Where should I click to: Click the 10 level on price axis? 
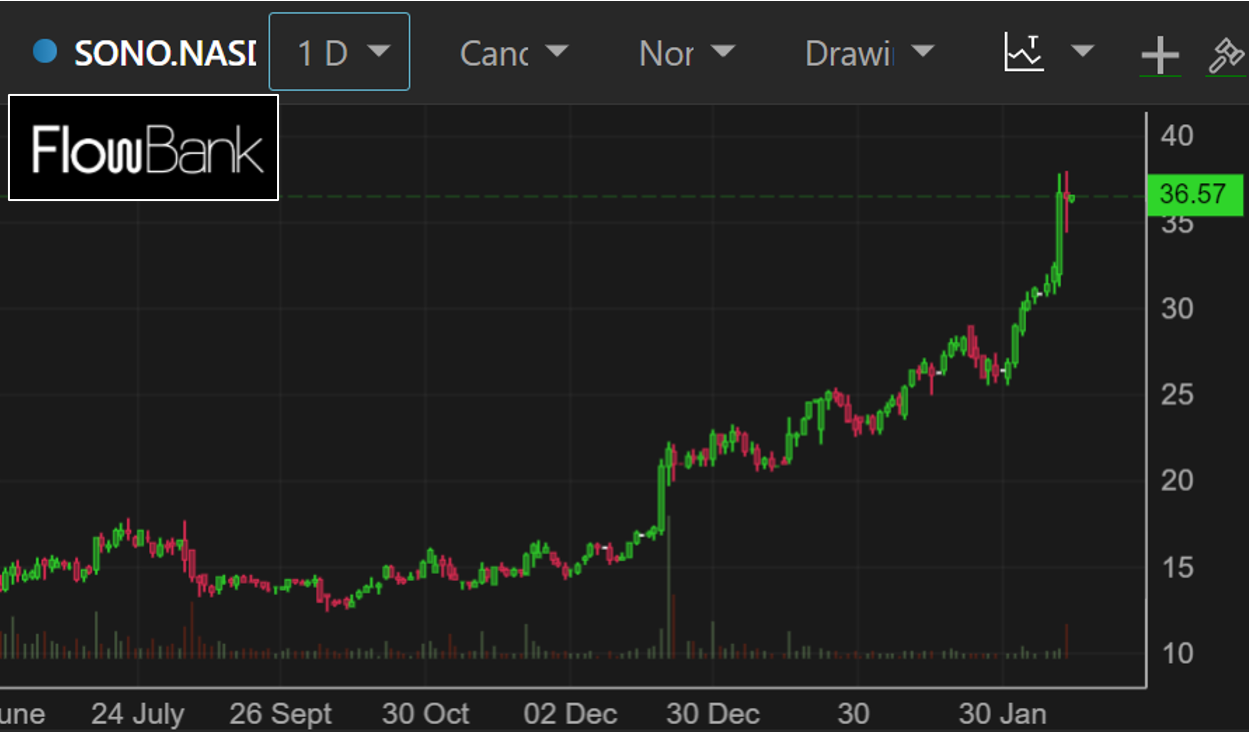click(1177, 653)
